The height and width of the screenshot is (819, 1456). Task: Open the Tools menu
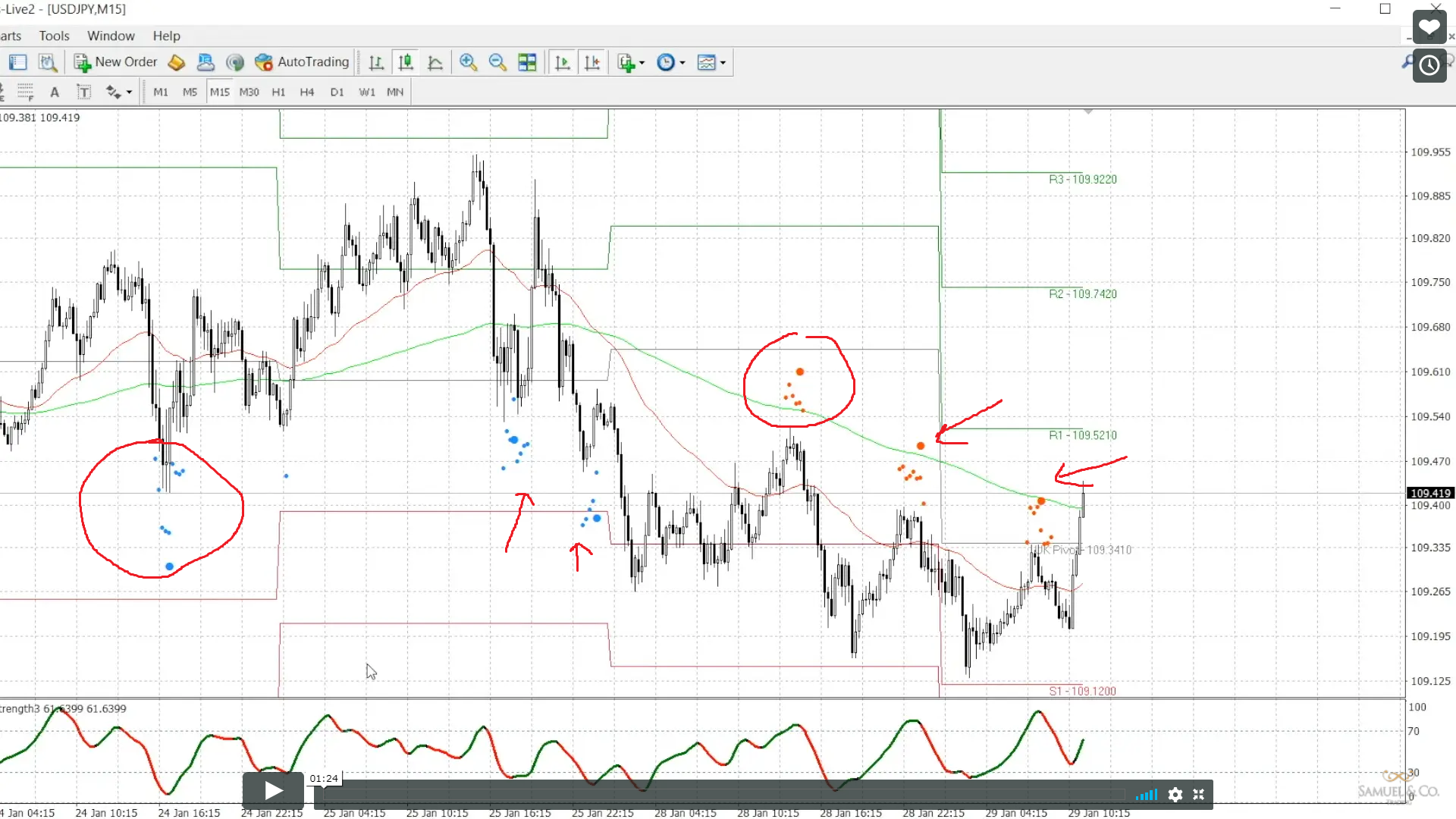(x=54, y=36)
